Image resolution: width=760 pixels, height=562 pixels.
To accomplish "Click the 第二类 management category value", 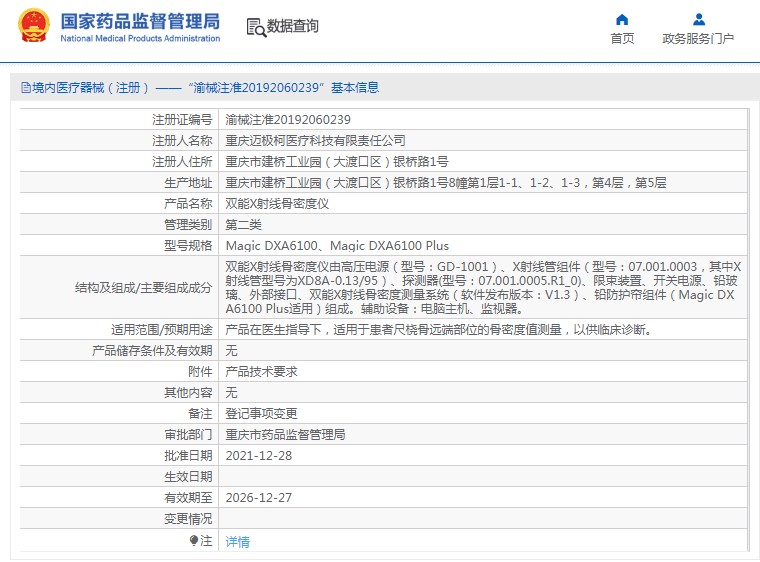I will 243,225.
